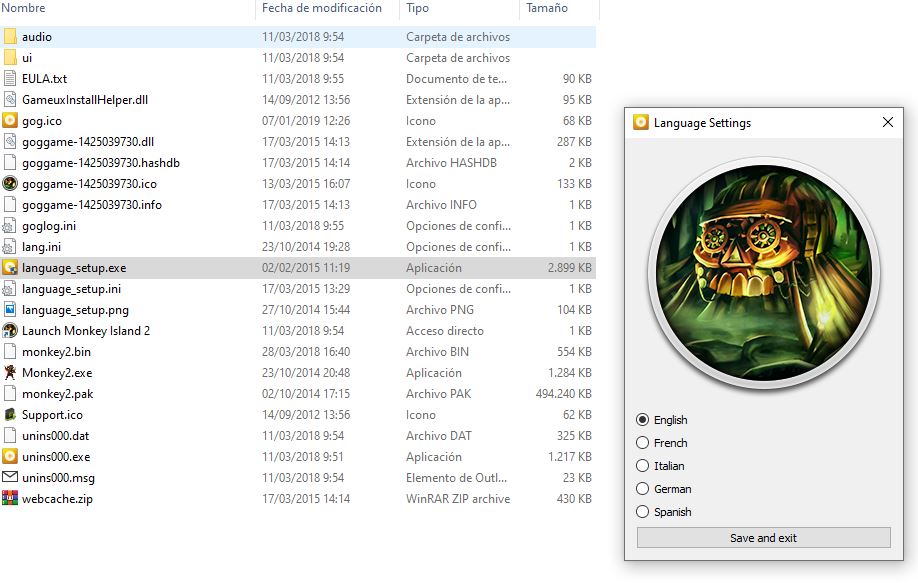Click the language_setup.ini file icon
This screenshot has width=918, height=583.
tap(10, 289)
